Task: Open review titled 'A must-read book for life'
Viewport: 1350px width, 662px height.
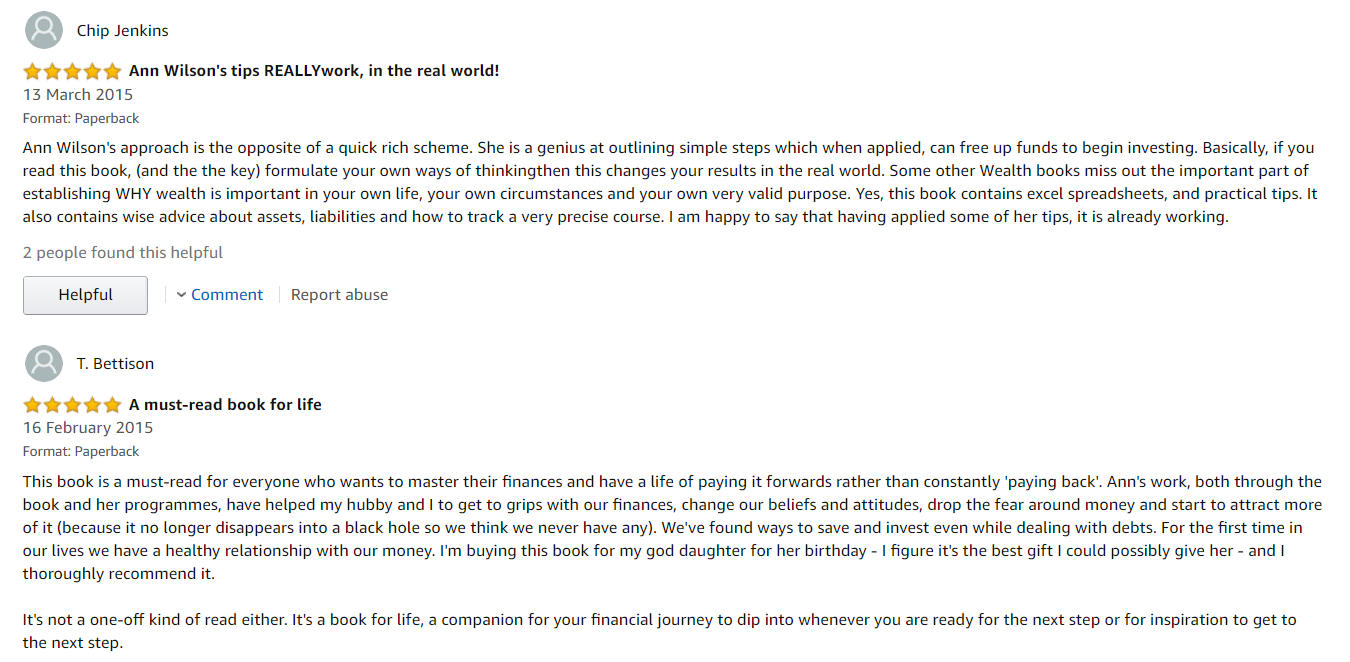Action: (x=225, y=405)
